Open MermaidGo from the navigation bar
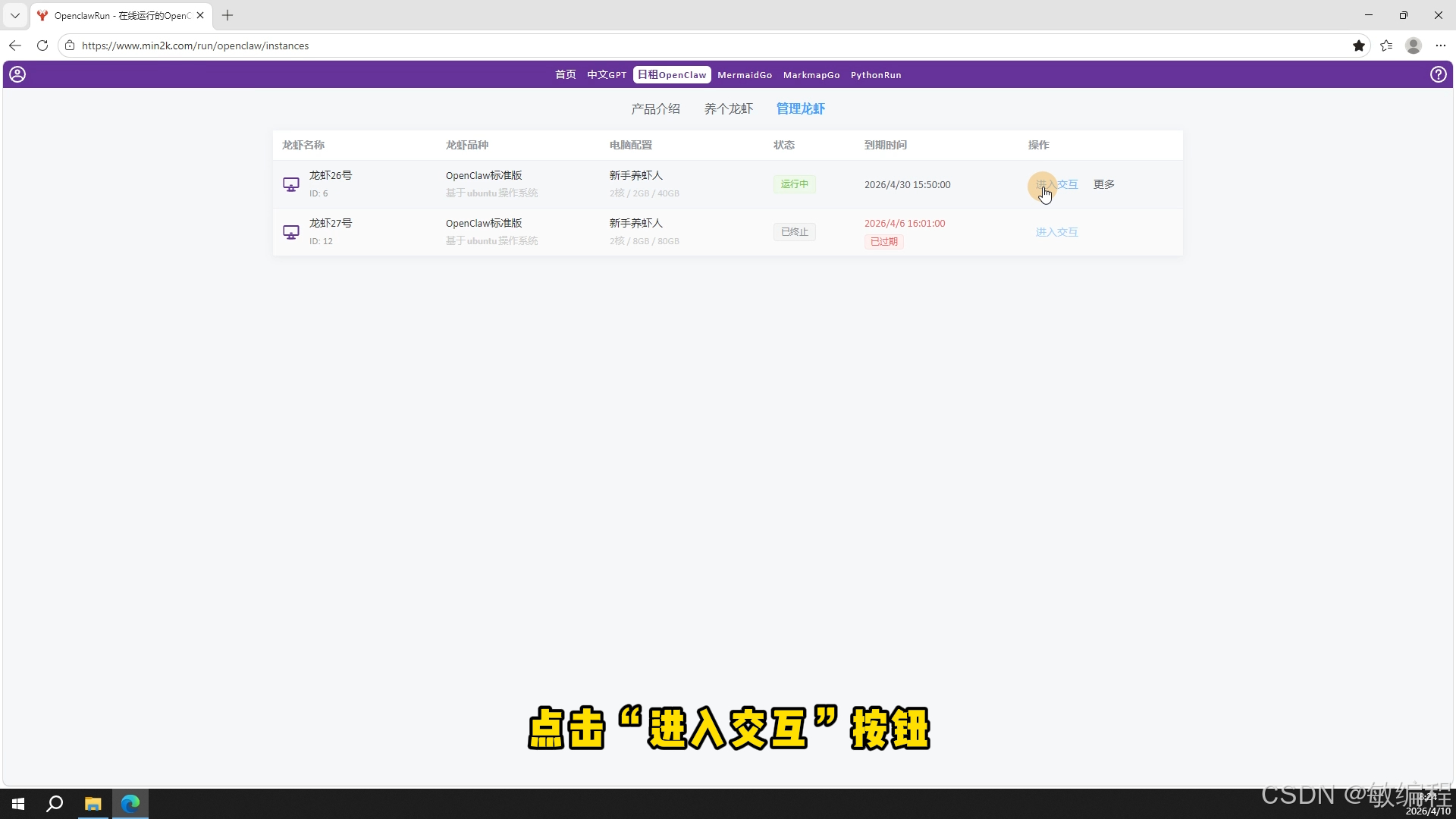Screen dimensions: 1456x819 click(744, 75)
